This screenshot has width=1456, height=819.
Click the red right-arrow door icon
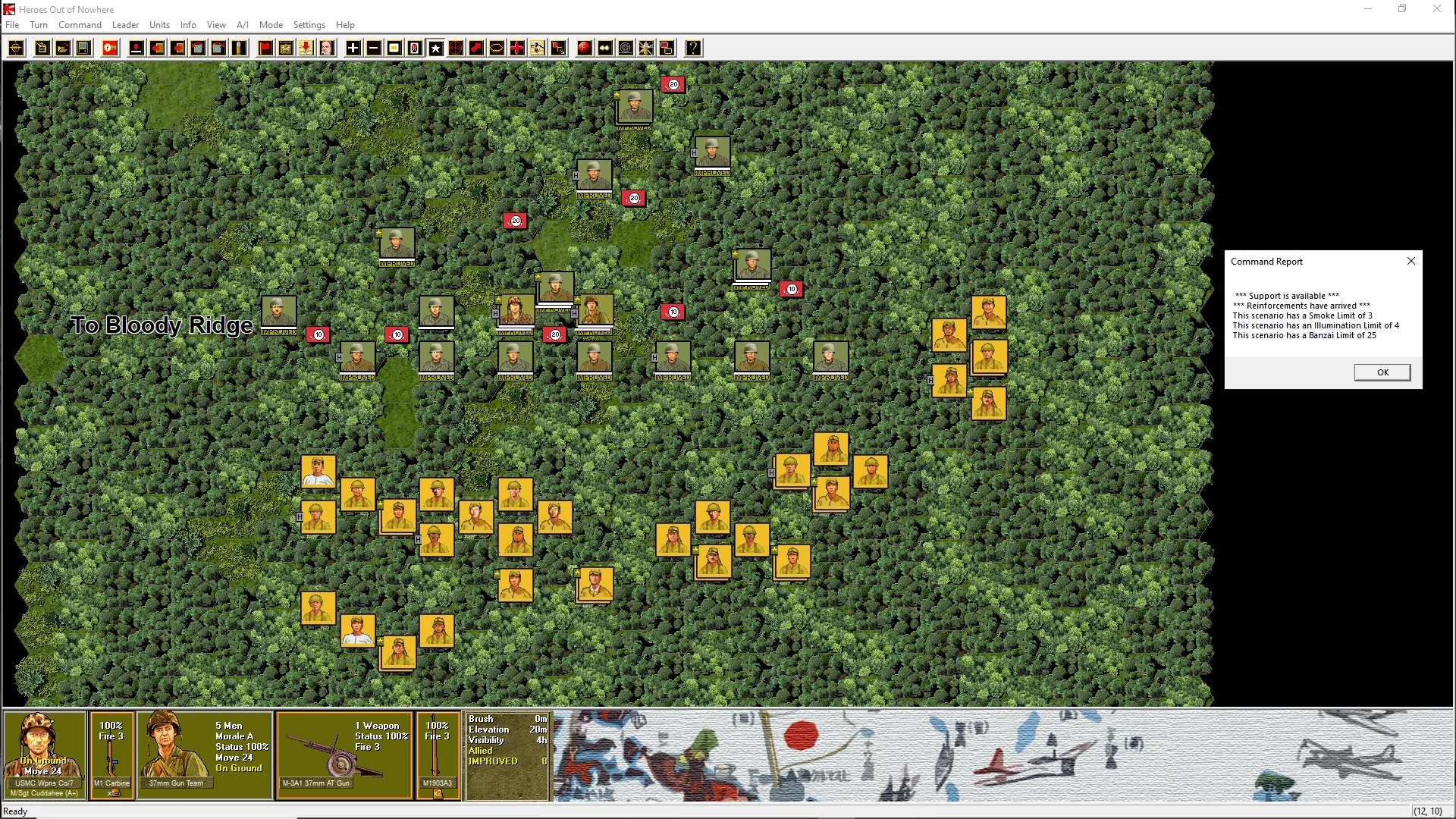(177, 49)
